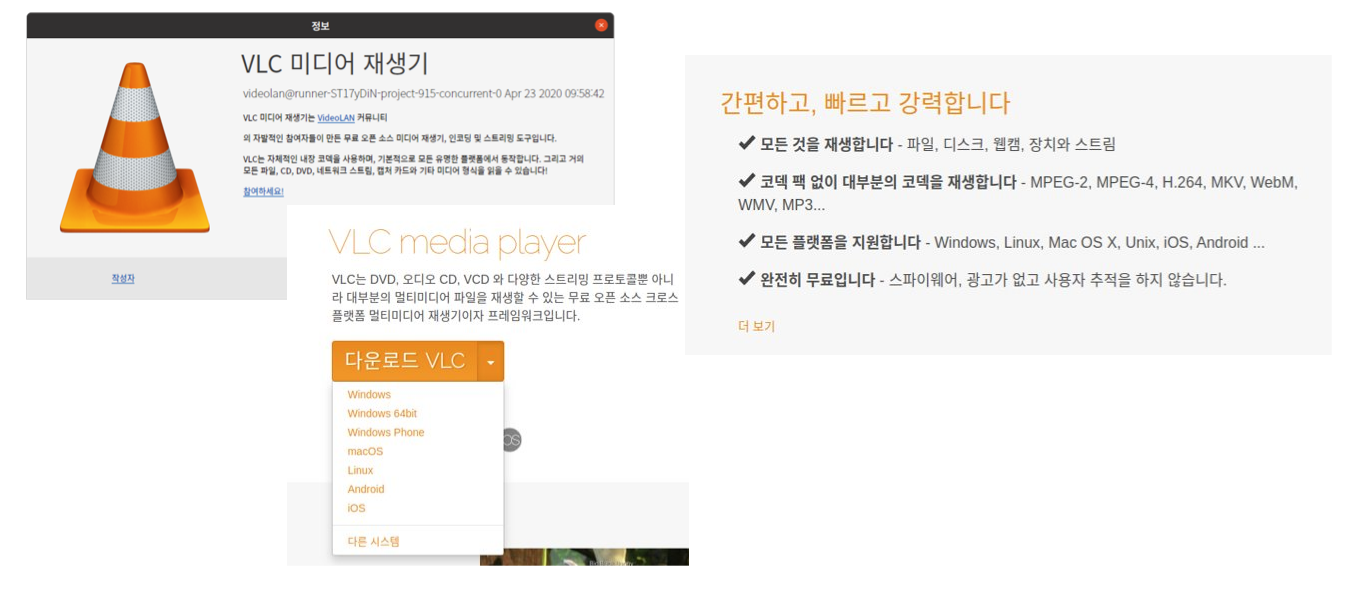Click the 모든 것을 재생합니다 text
This screenshot has height=593, width=1369.
[x=826, y=144]
